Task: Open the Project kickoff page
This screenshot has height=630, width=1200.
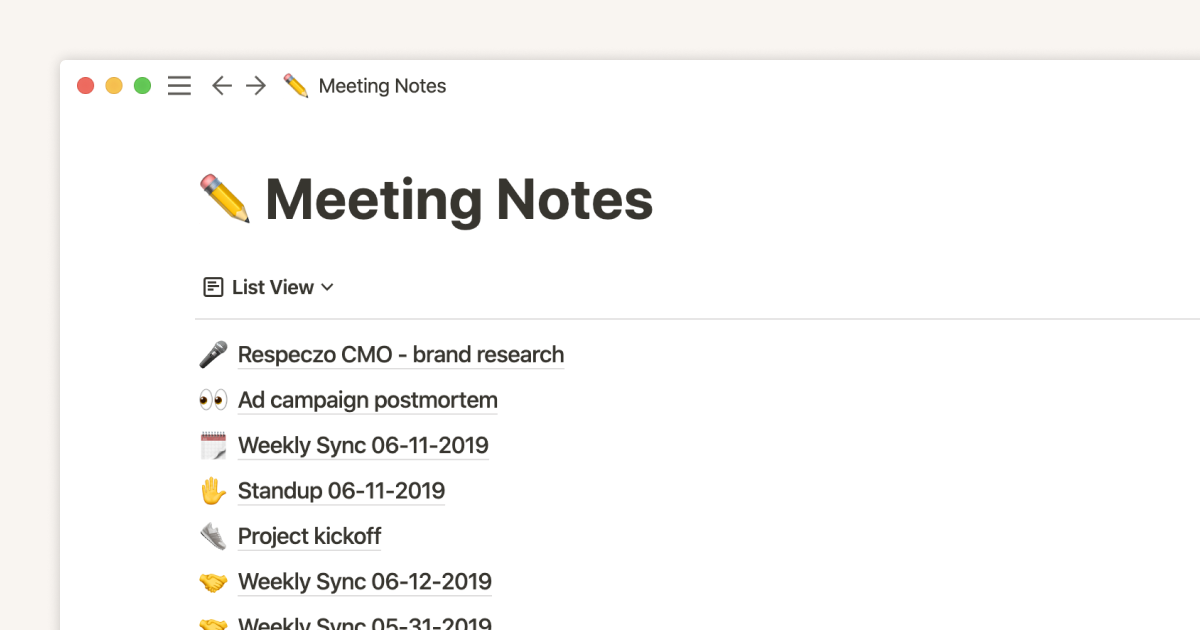Action: point(309,537)
